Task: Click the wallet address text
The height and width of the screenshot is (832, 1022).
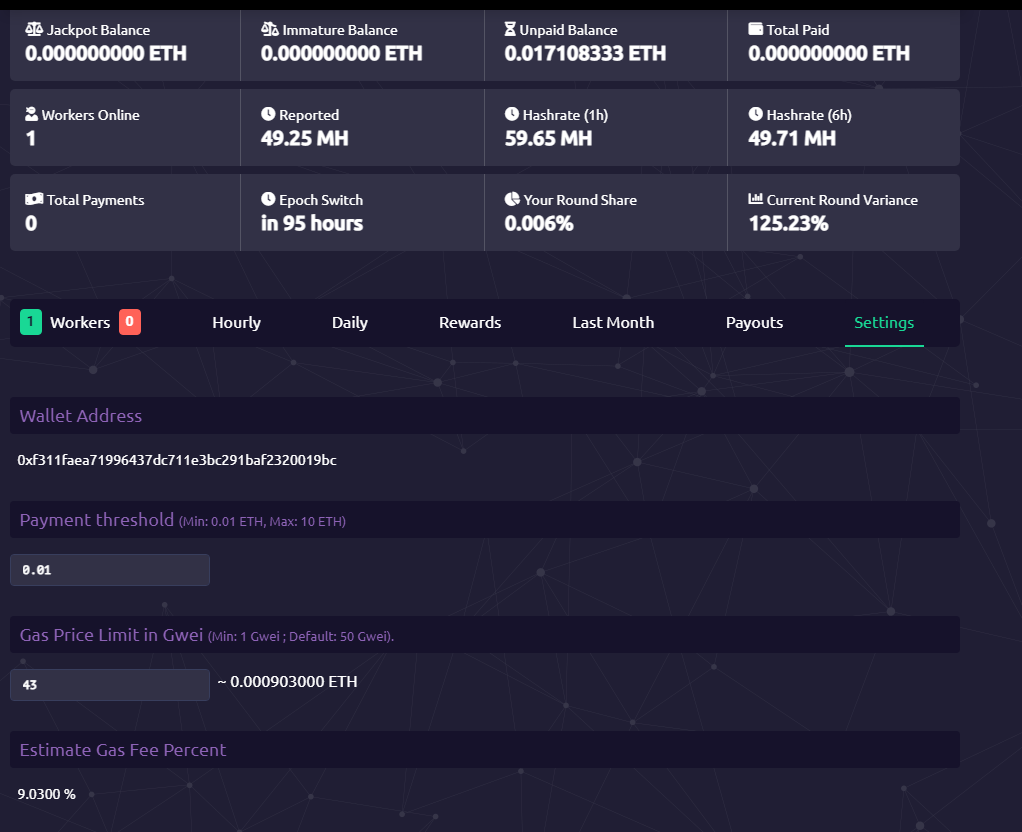Action: pos(177,460)
